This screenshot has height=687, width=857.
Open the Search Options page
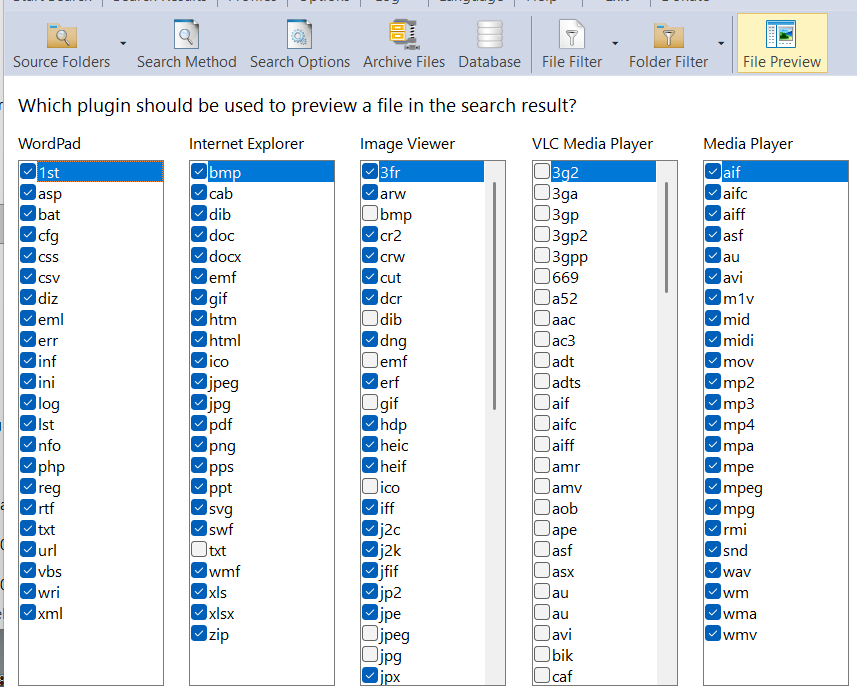coord(299,46)
